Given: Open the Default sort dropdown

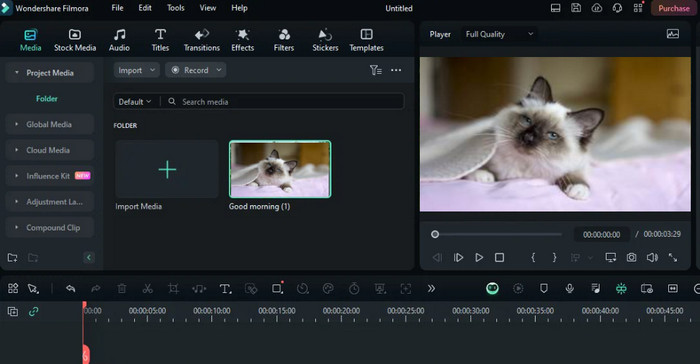Looking at the screenshot, I should [x=135, y=102].
